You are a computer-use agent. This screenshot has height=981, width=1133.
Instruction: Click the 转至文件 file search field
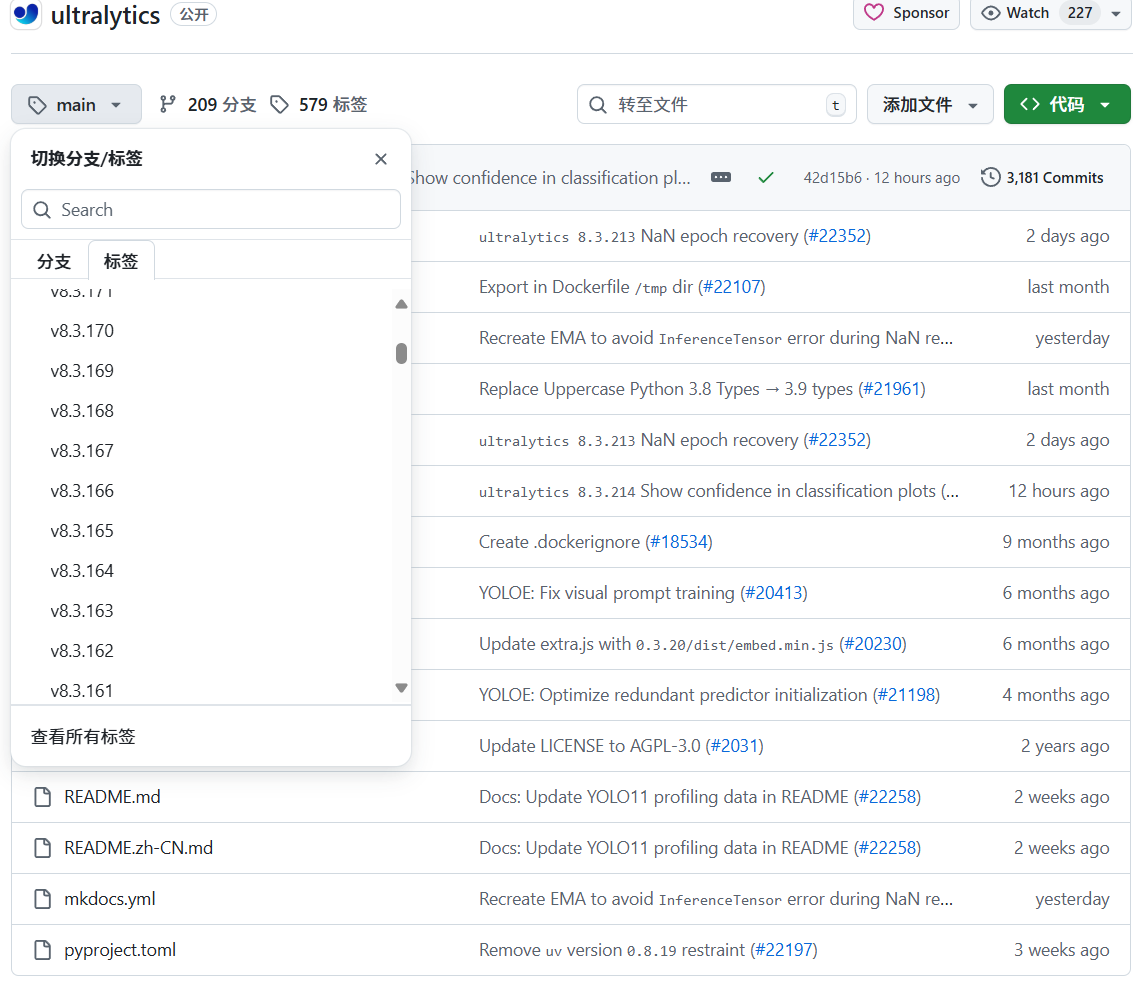click(716, 105)
